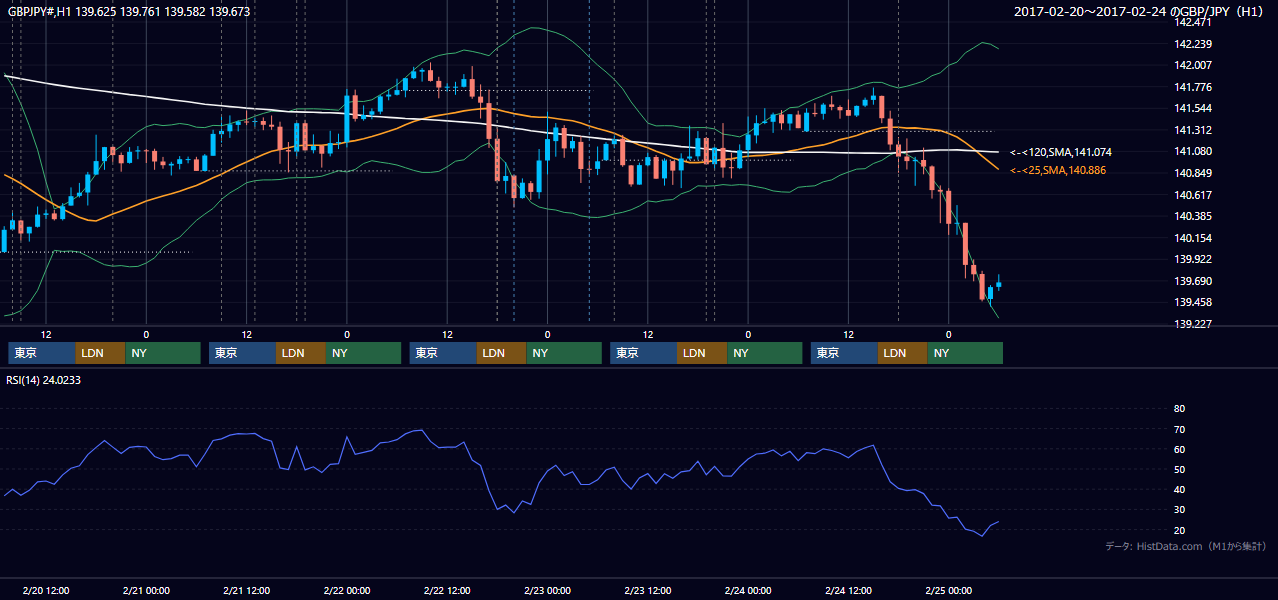The height and width of the screenshot is (600, 1278).
Task: Click the 2/25 00:00 time axis label
Action: pyautogui.click(x=948, y=590)
